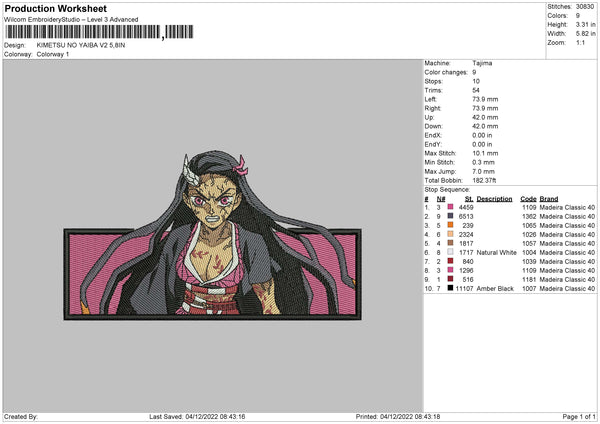Click the 'Description' column header

click(x=494, y=199)
